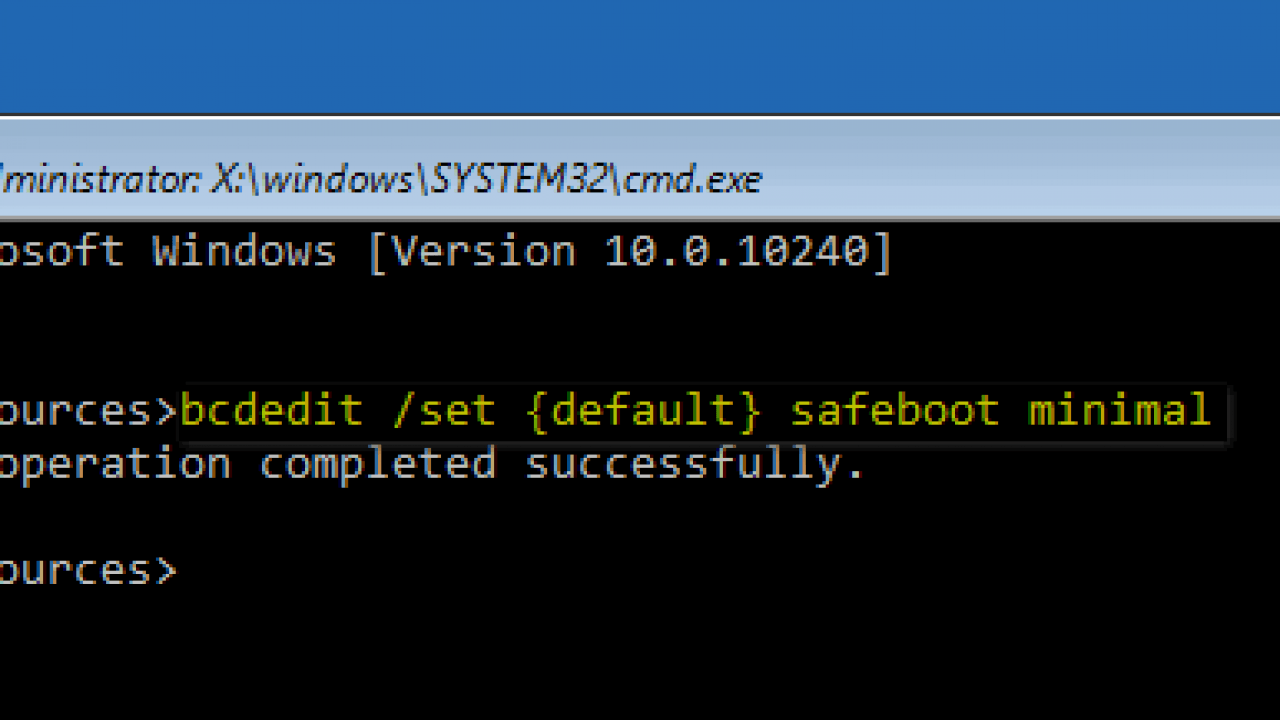Click the word 'successfully.' in the output
The width and height of the screenshot is (1280, 720).
click(695, 466)
